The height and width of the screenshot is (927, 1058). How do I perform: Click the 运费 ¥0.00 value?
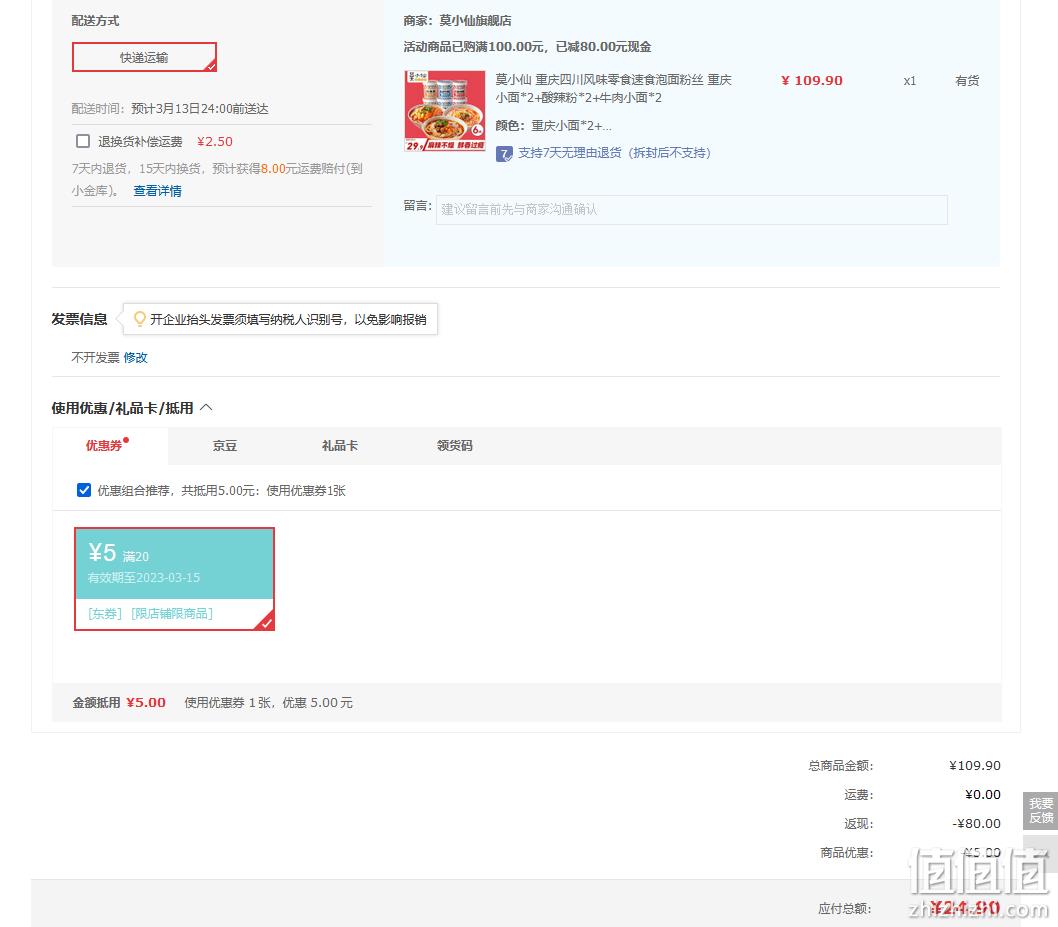pos(982,795)
